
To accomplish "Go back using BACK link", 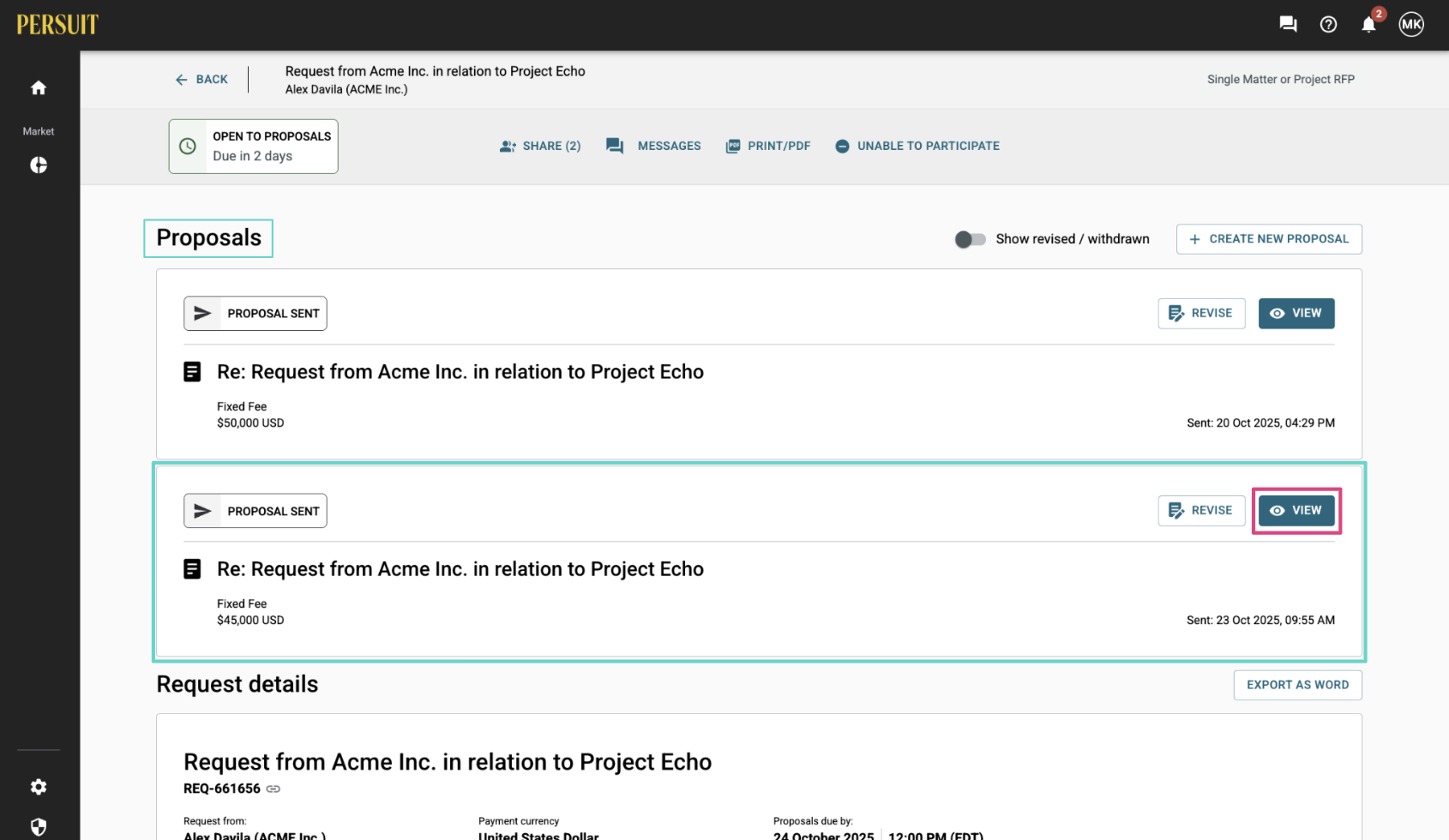I will 201,80.
